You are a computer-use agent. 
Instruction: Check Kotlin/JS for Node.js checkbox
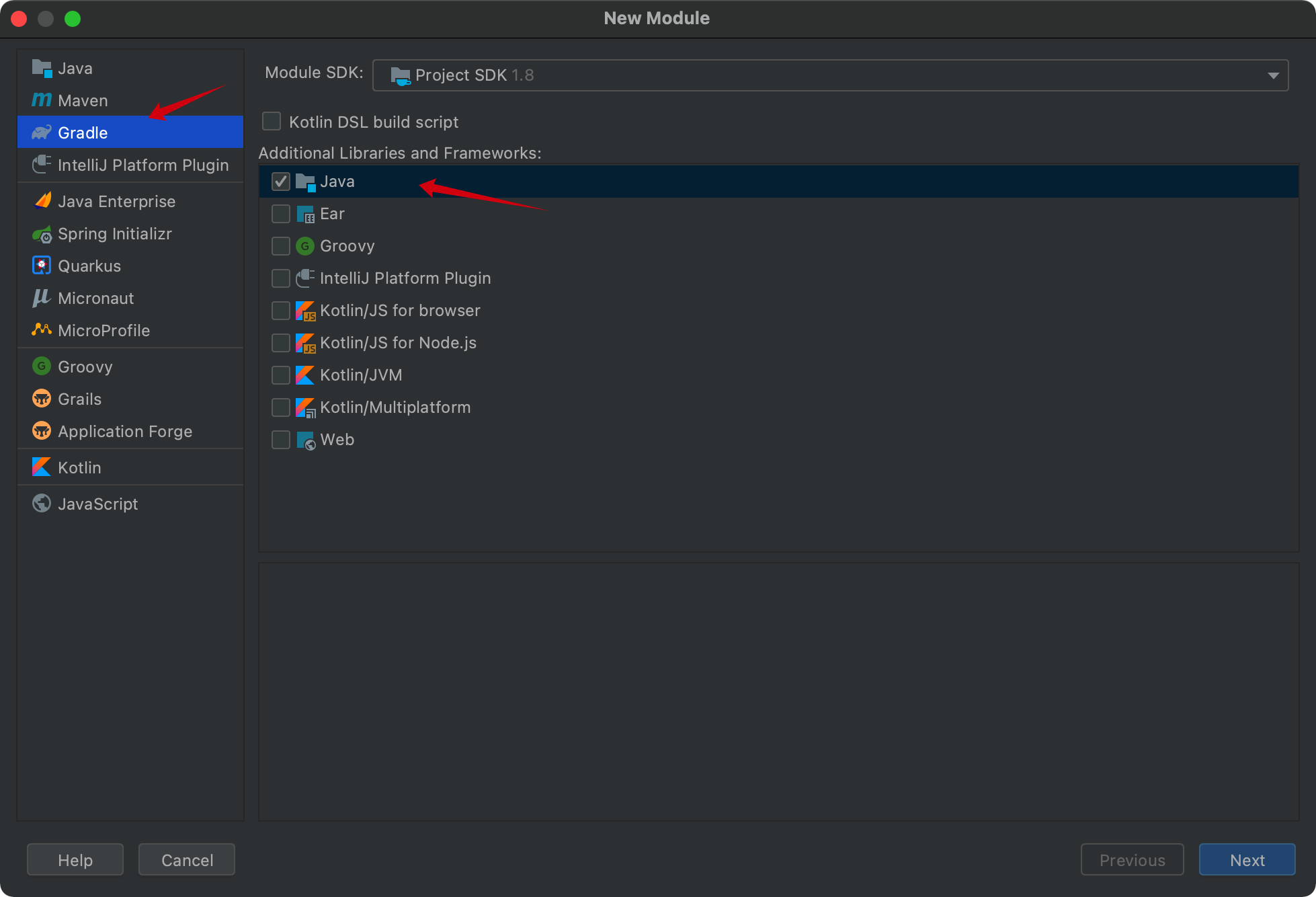click(281, 343)
